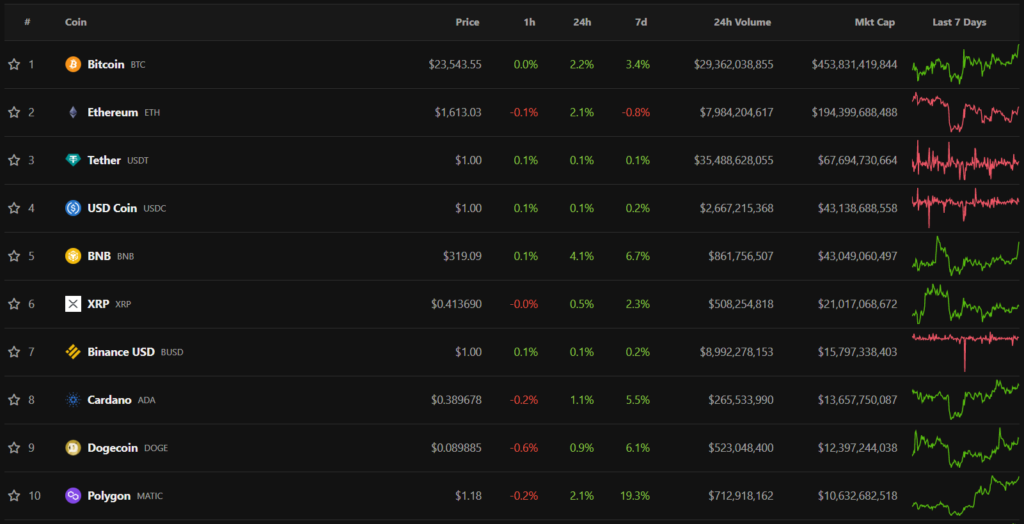Sort by Mkt Cap header
The image size is (1024, 524).
pos(875,22)
